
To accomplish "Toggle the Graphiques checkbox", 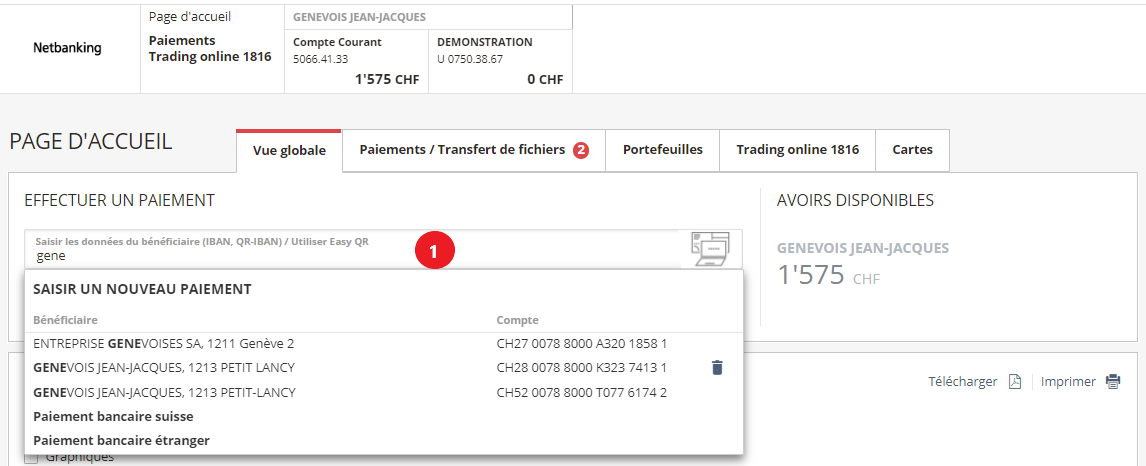I will [31, 458].
